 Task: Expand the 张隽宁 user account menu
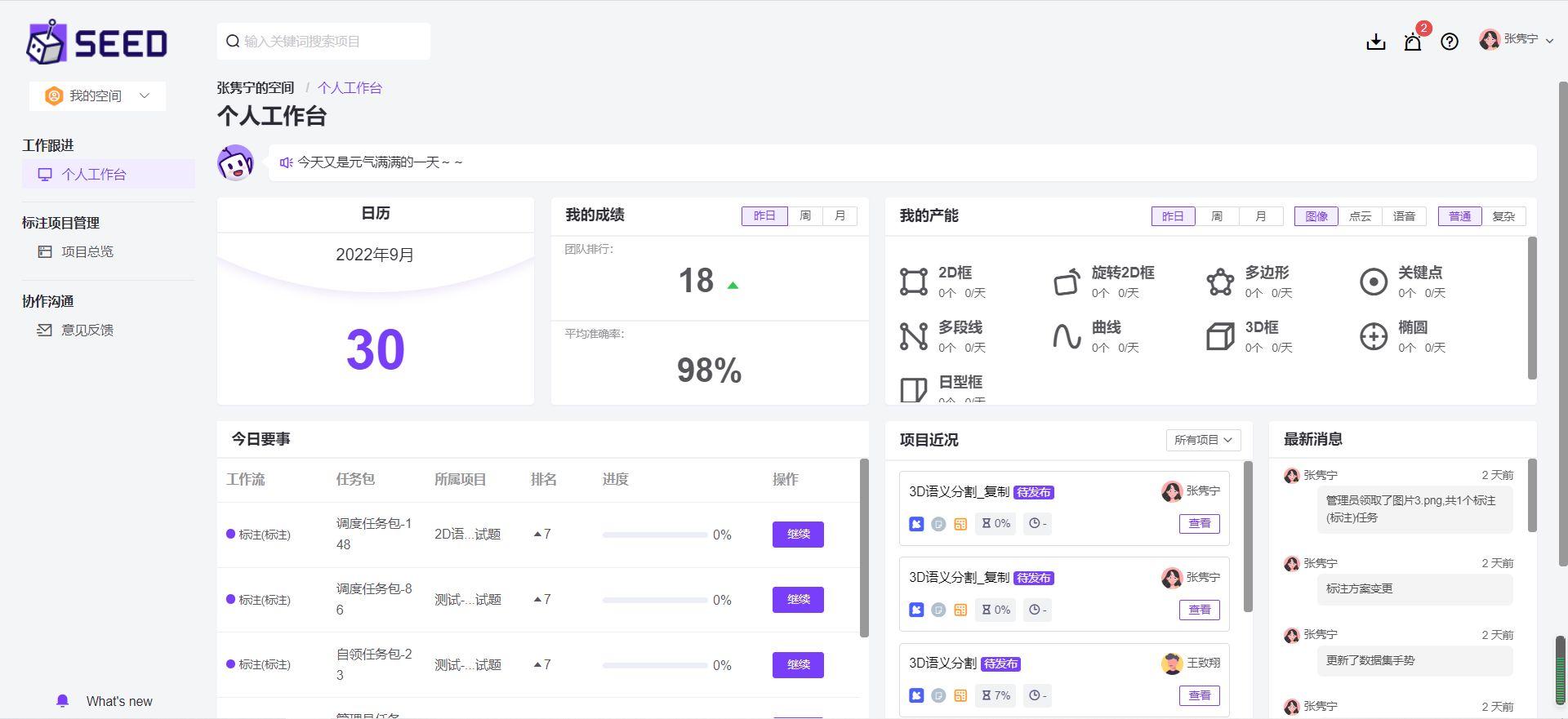pos(1516,39)
